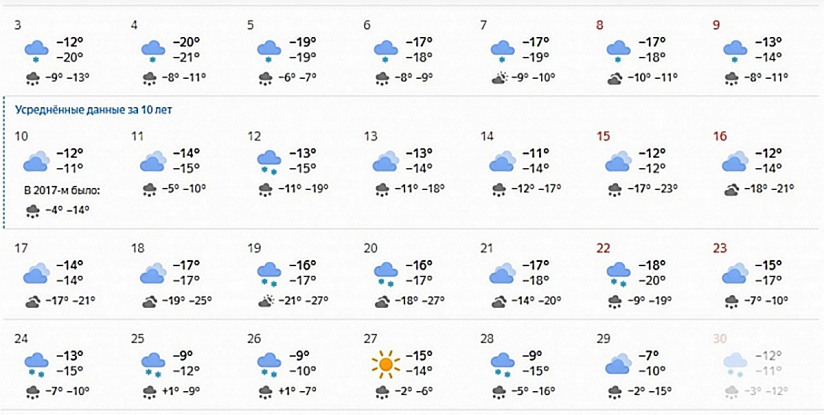Click the faded cloud icon on day 30
Image resolution: width=824 pixels, height=415 pixels.
point(735,365)
